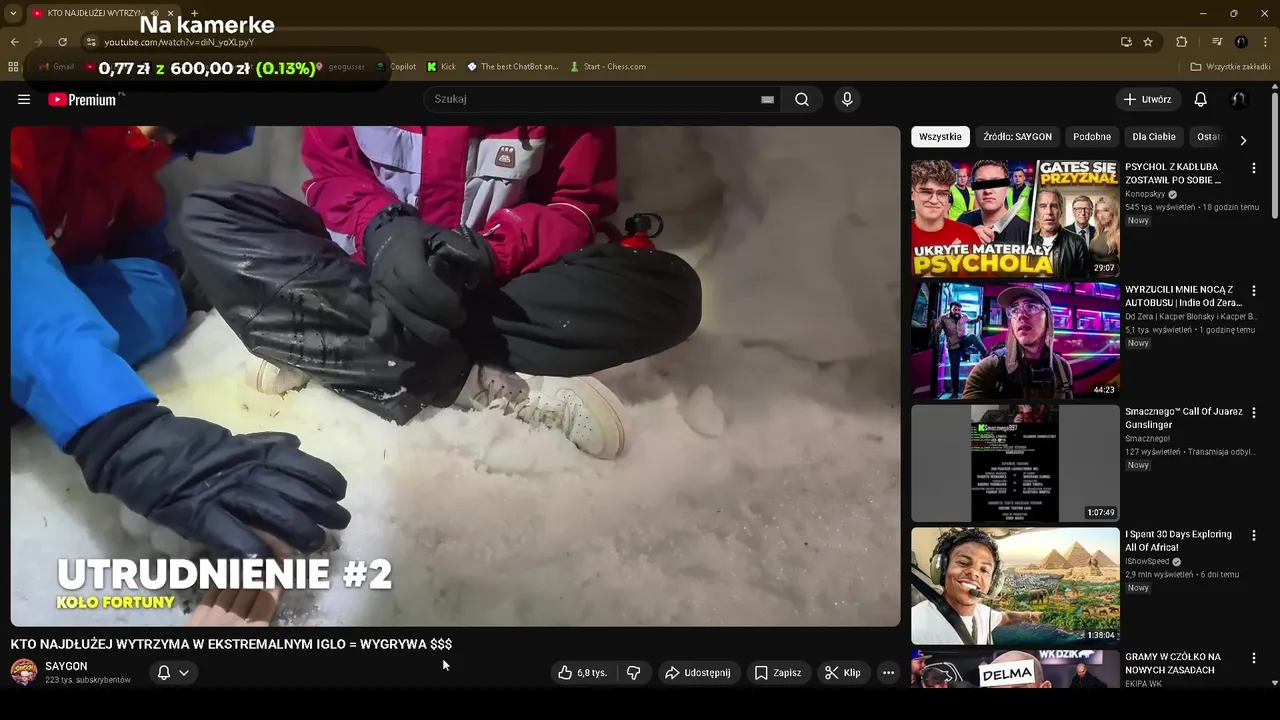Image resolution: width=1280 pixels, height=720 pixels.
Task: Go to YouTube Premium home logo
Action: tap(82, 99)
